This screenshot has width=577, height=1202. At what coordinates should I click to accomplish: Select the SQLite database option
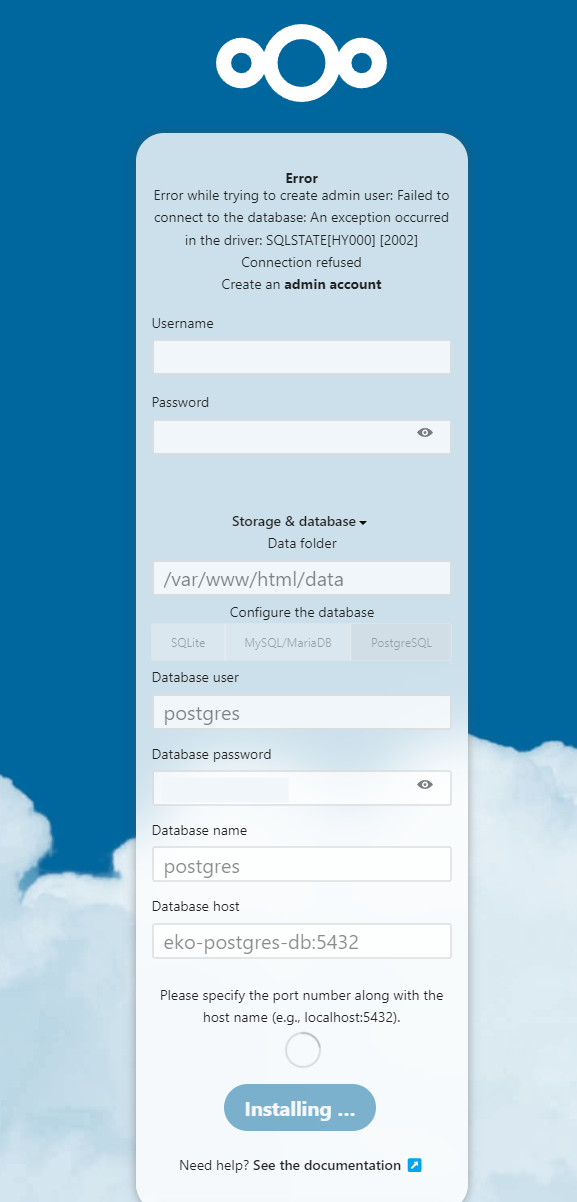[188, 643]
